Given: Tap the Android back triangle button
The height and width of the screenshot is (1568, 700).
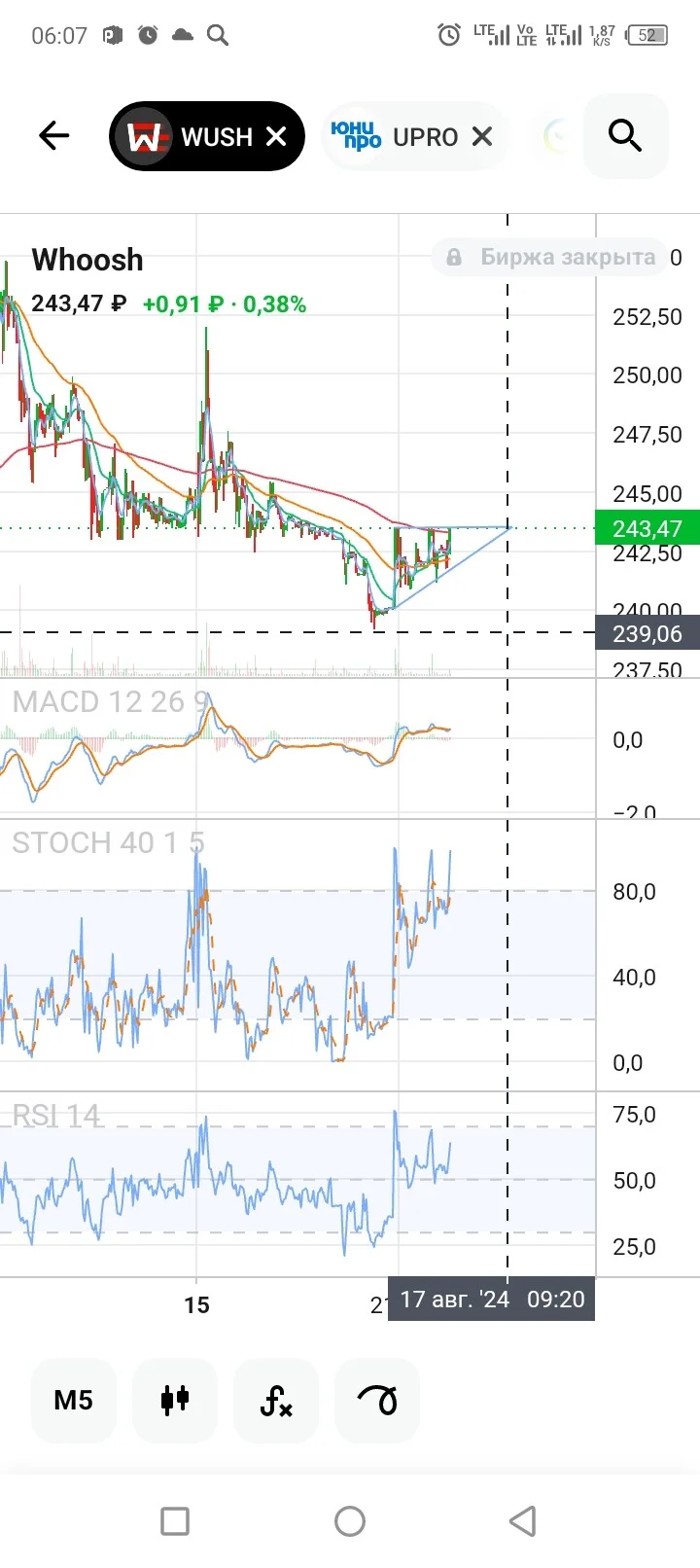Looking at the screenshot, I should pos(523,1521).
